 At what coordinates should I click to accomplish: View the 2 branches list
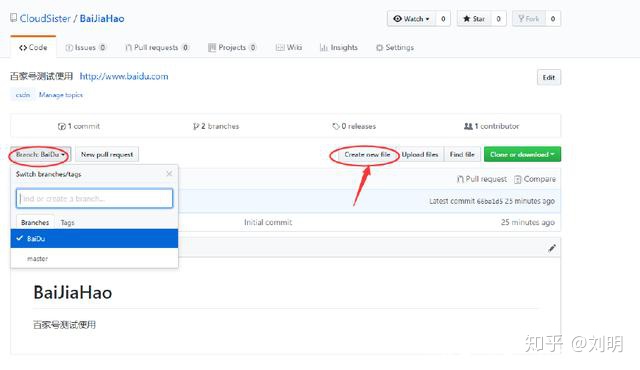pos(216,126)
